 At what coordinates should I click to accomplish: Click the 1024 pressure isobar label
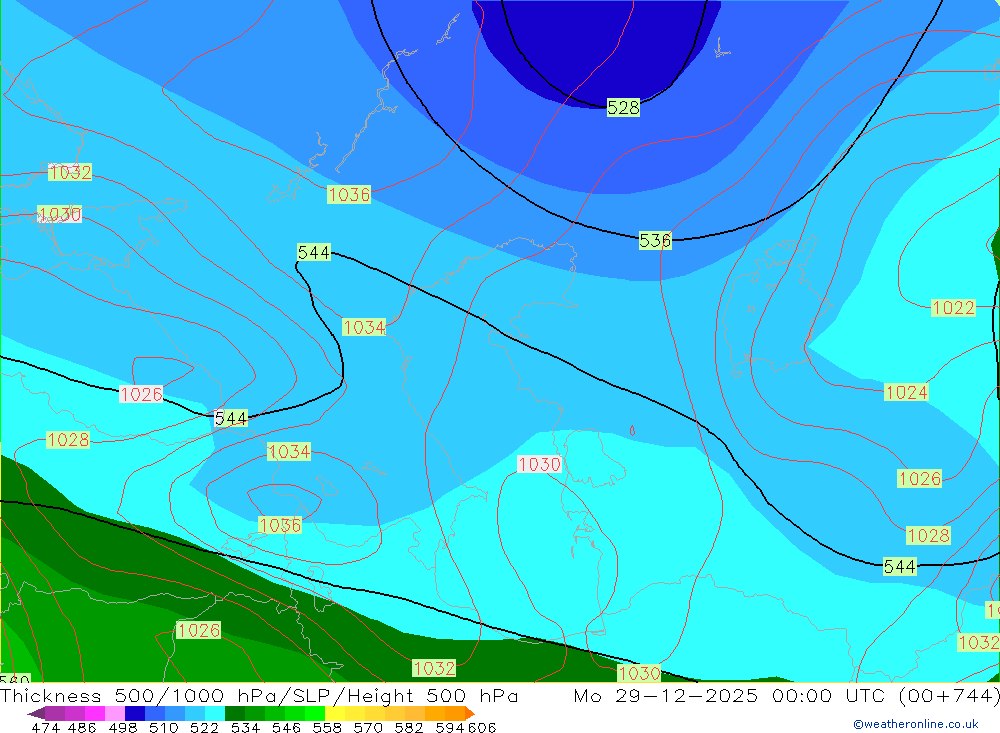click(x=906, y=392)
